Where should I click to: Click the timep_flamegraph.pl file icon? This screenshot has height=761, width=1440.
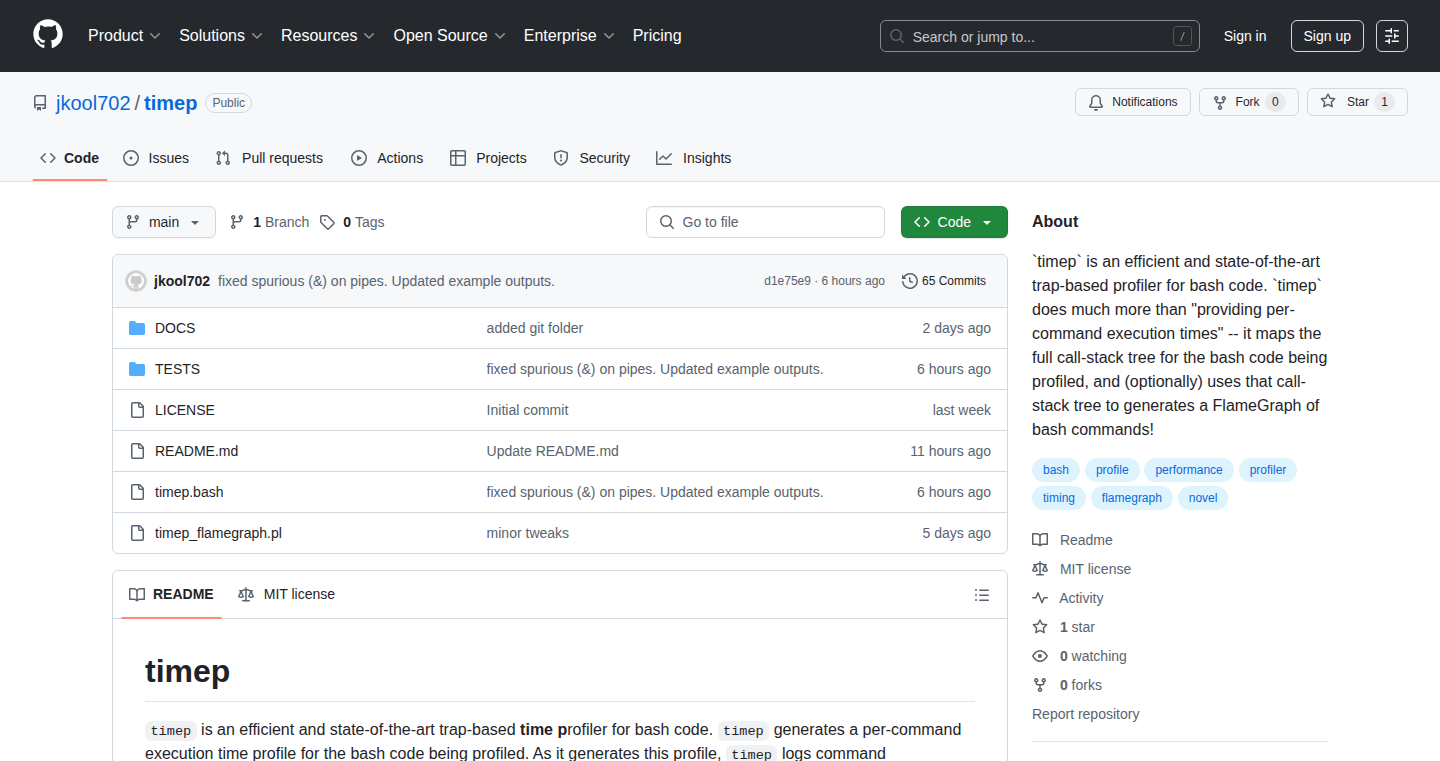[137, 533]
